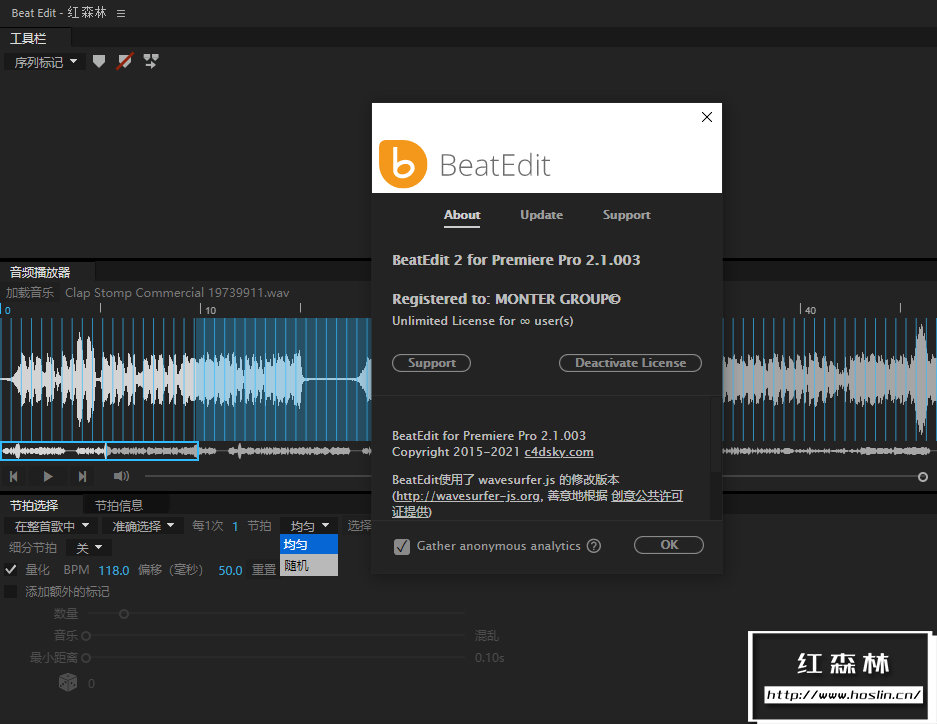This screenshot has height=724, width=937.
Task: Click the Deactivate License button
Action: [630, 363]
